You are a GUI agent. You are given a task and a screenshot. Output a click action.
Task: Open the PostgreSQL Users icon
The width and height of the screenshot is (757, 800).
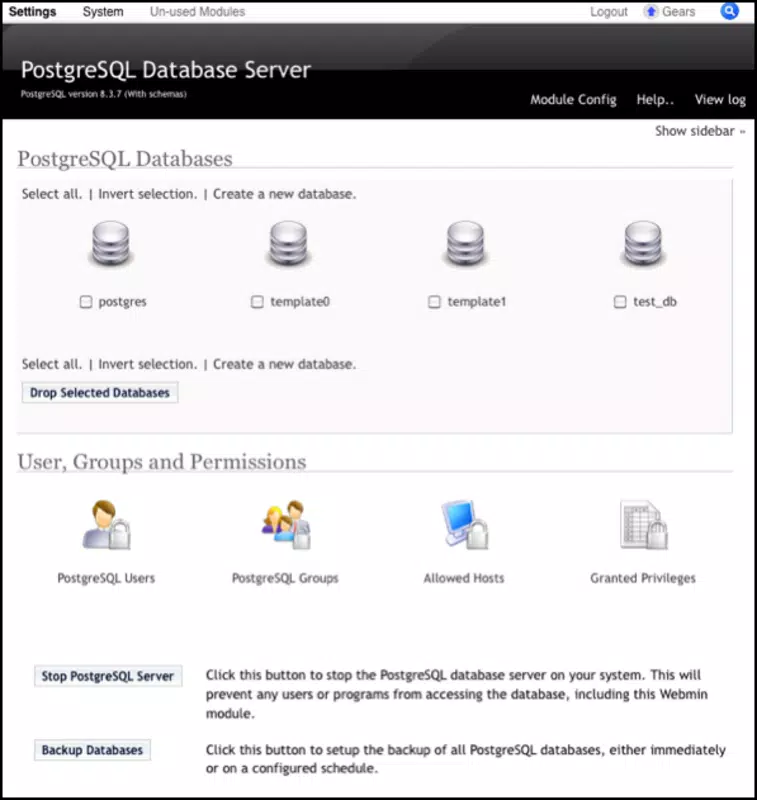coord(106,524)
